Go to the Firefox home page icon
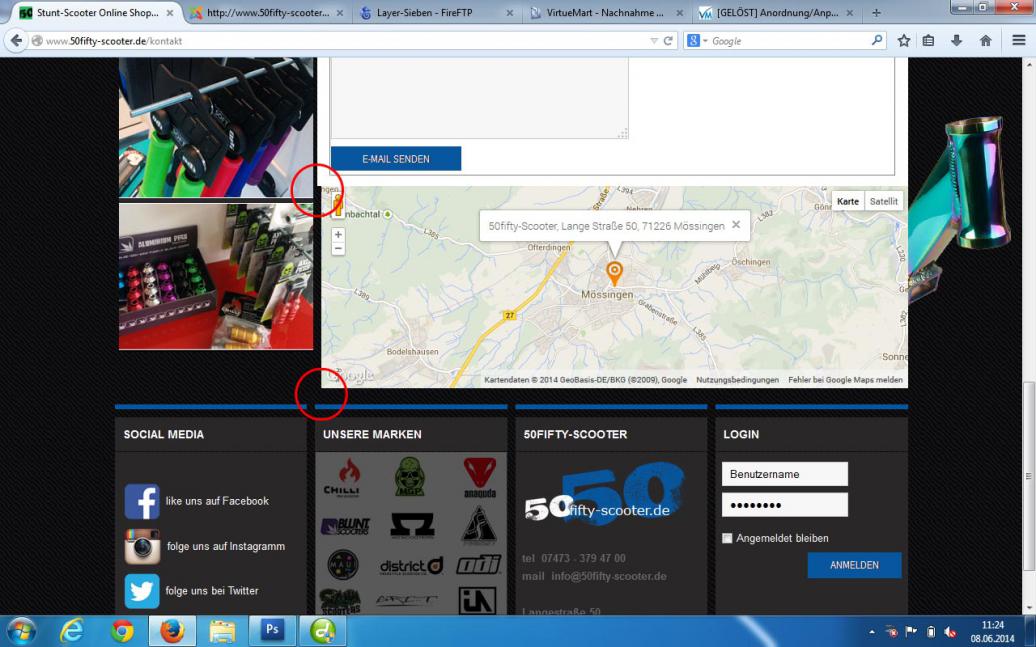1036x647 pixels. click(x=985, y=41)
